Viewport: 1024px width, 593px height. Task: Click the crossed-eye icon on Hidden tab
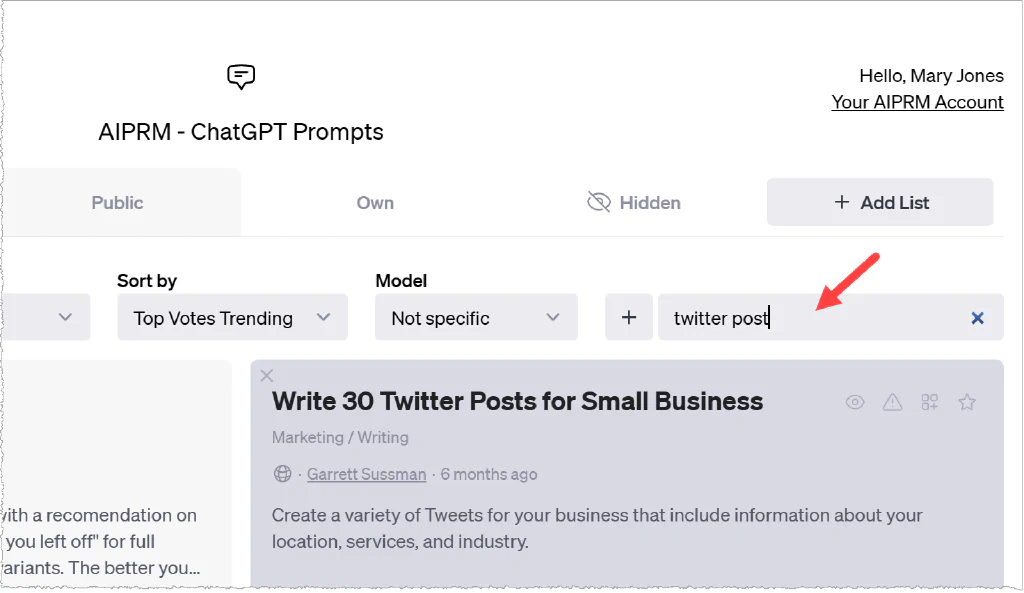[599, 203]
